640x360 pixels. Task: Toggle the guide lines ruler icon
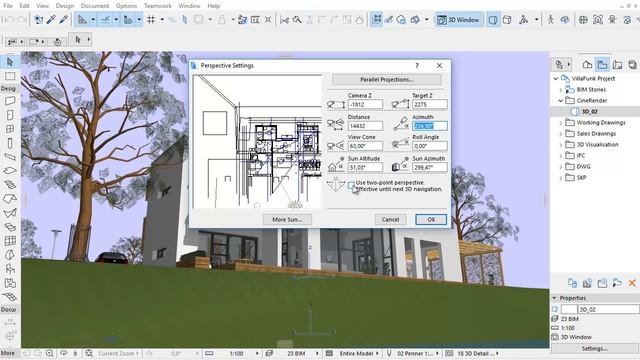pyautogui.click(x=82, y=19)
